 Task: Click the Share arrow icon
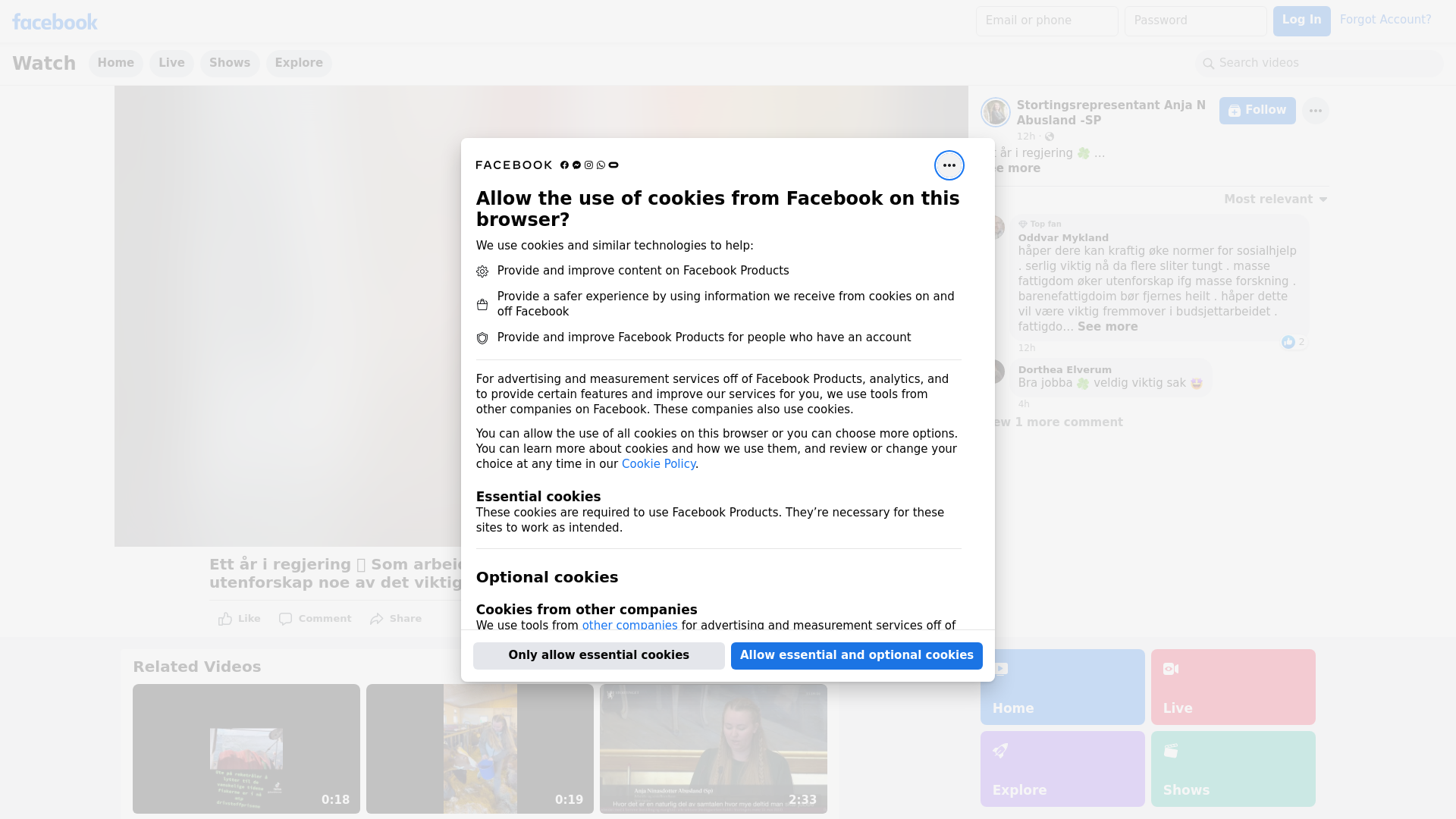(x=377, y=619)
